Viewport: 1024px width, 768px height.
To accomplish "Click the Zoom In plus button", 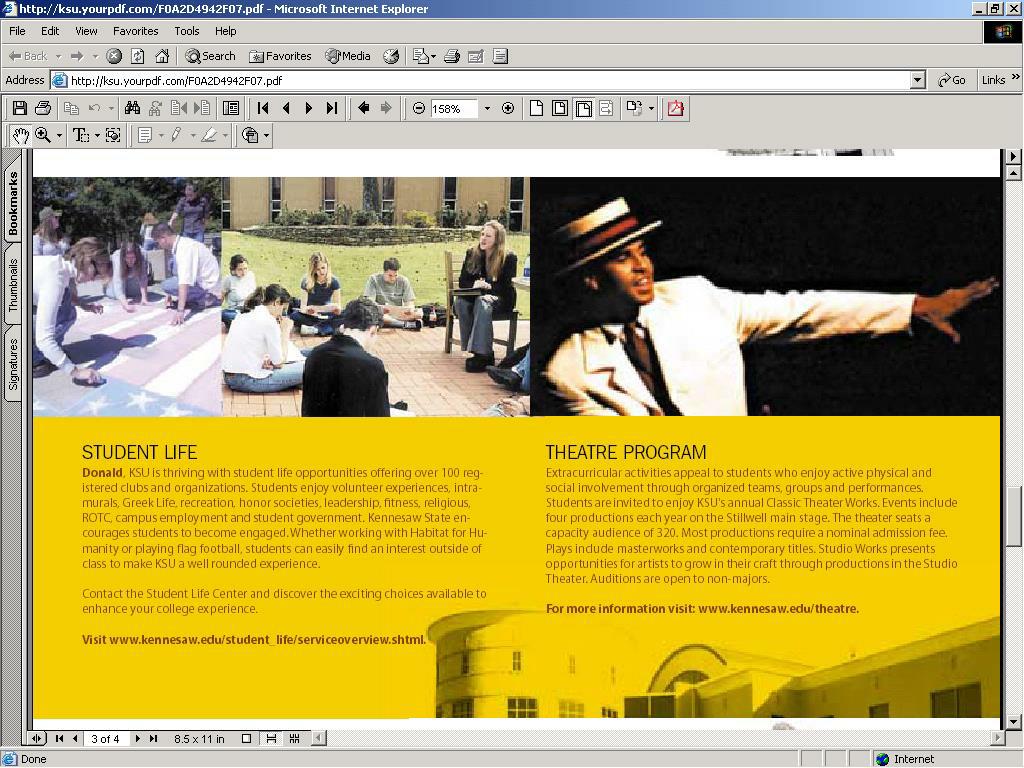I will 508,108.
